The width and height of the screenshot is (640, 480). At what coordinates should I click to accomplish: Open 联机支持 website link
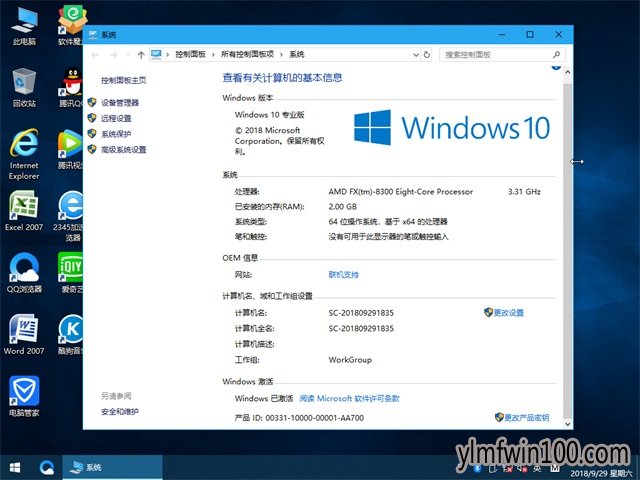click(344, 275)
